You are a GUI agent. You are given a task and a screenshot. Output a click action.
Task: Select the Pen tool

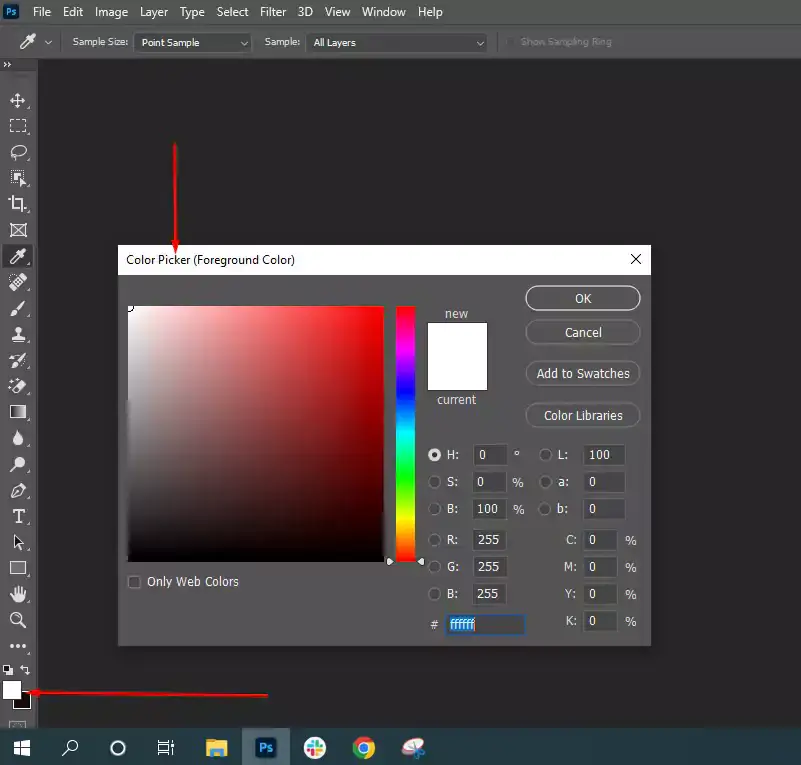(18, 490)
